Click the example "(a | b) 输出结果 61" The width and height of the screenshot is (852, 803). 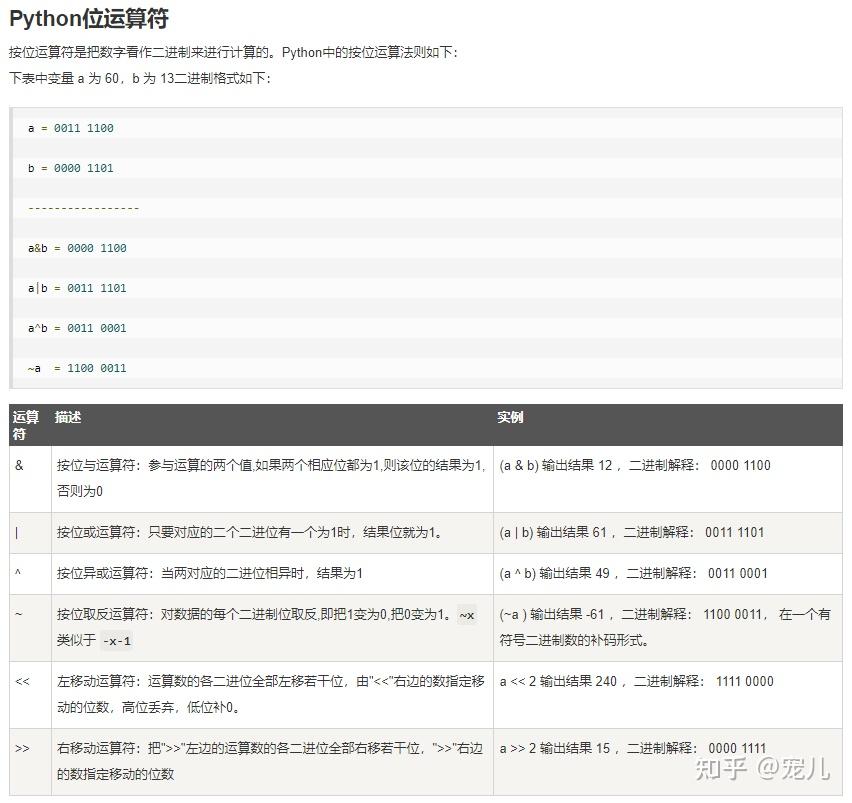point(668,533)
